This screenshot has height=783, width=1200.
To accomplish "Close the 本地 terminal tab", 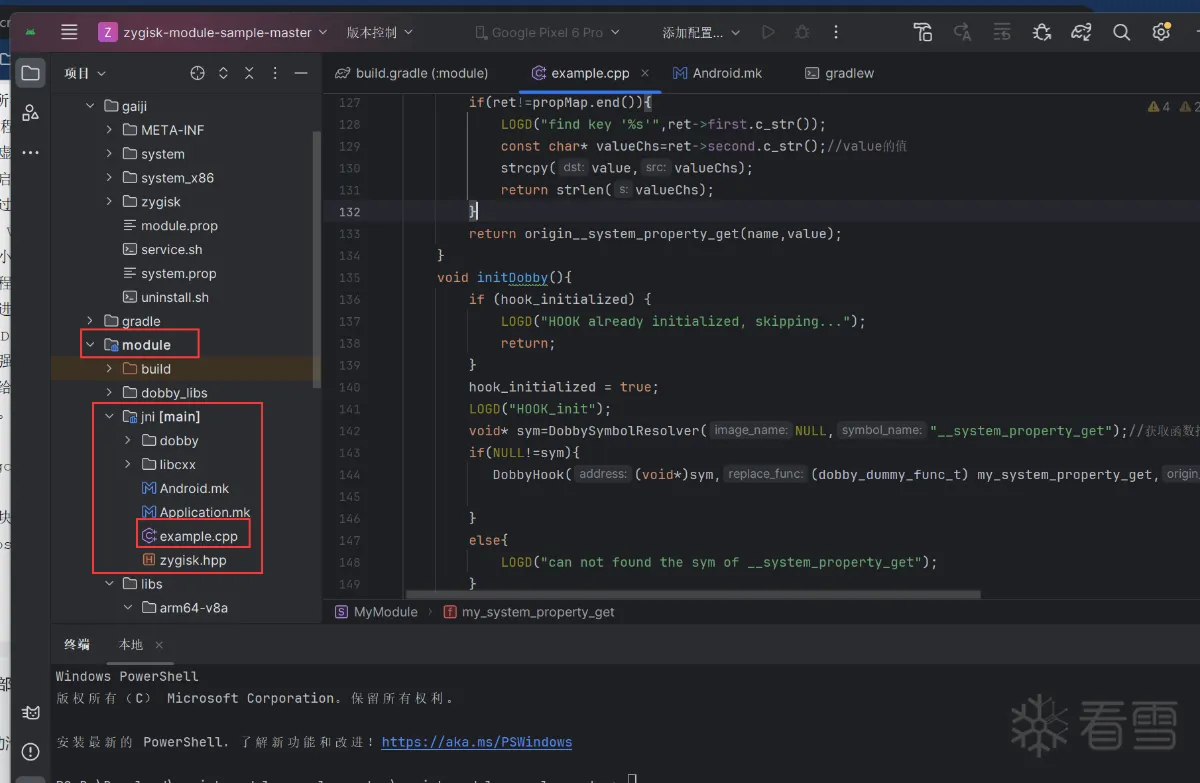I will click(159, 645).
